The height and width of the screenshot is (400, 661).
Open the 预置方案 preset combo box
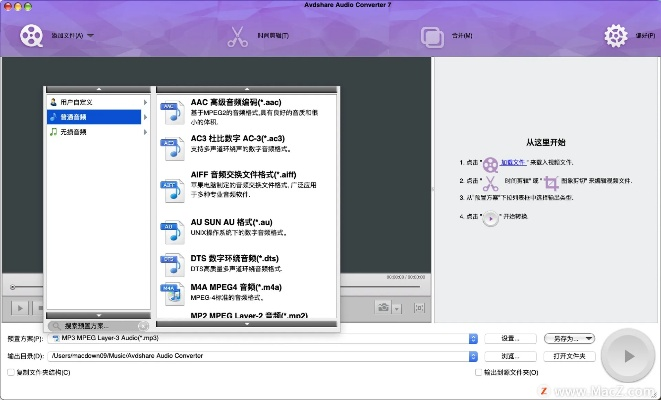tap(263, 338)
